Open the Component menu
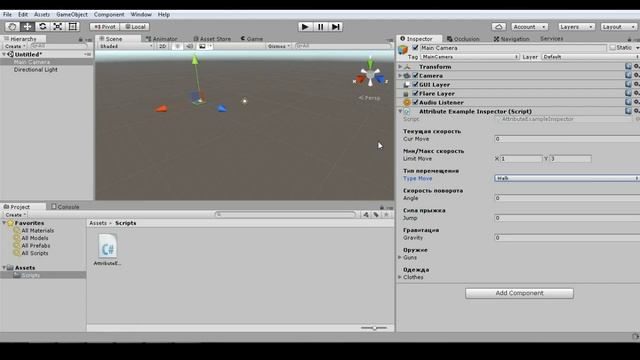Screen dimensions: 640x360 tap(109, 14)
